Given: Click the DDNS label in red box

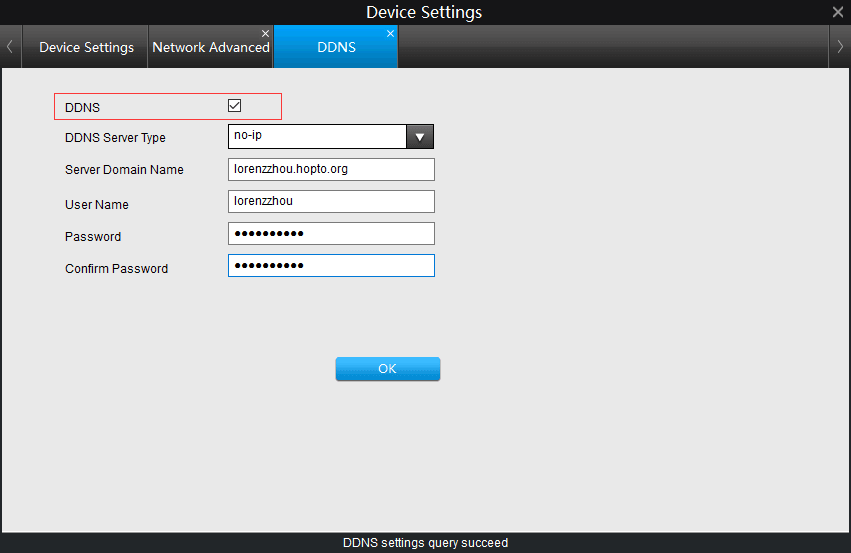Looking at the screenshot, I should (x=82, y=107).
